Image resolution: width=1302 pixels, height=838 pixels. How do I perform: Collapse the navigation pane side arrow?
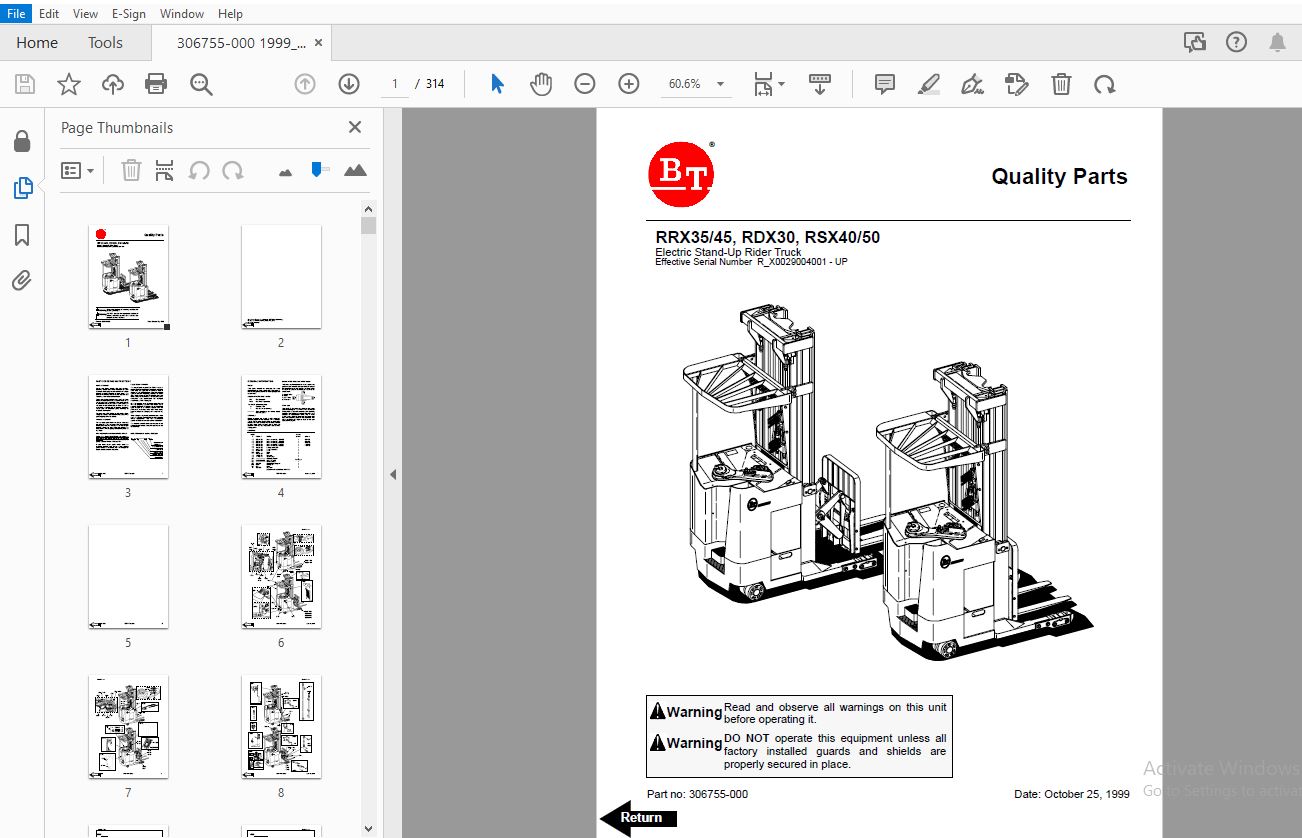pos(393,474)
